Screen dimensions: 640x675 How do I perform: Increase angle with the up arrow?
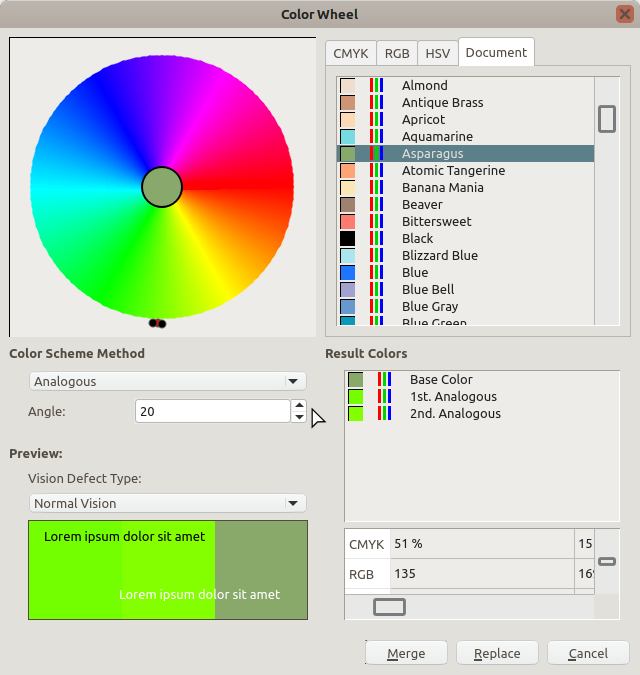pyautogui.click(x=299, y=405)
